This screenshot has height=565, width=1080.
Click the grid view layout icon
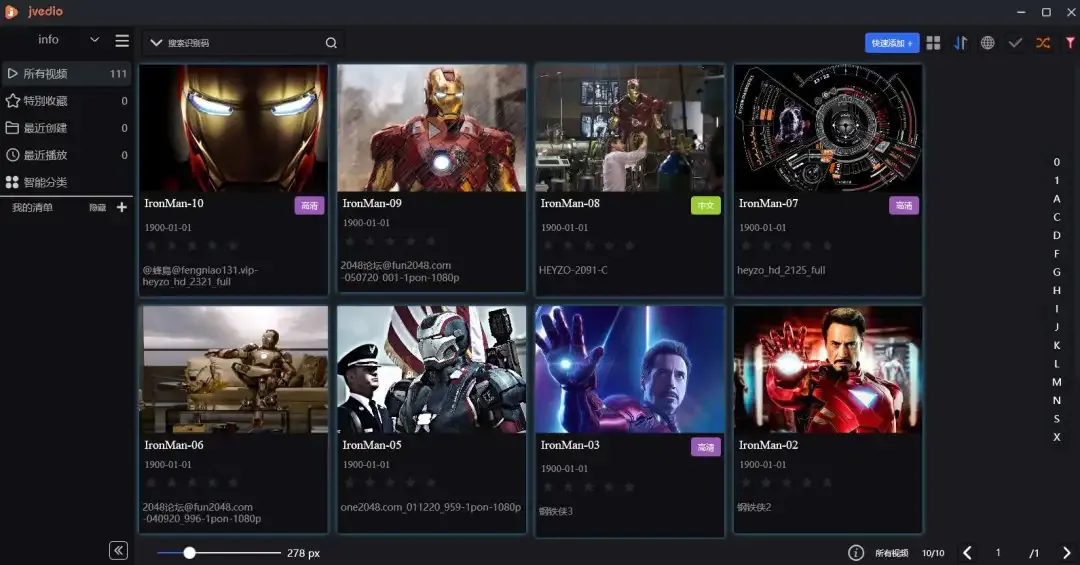(933, 43)
